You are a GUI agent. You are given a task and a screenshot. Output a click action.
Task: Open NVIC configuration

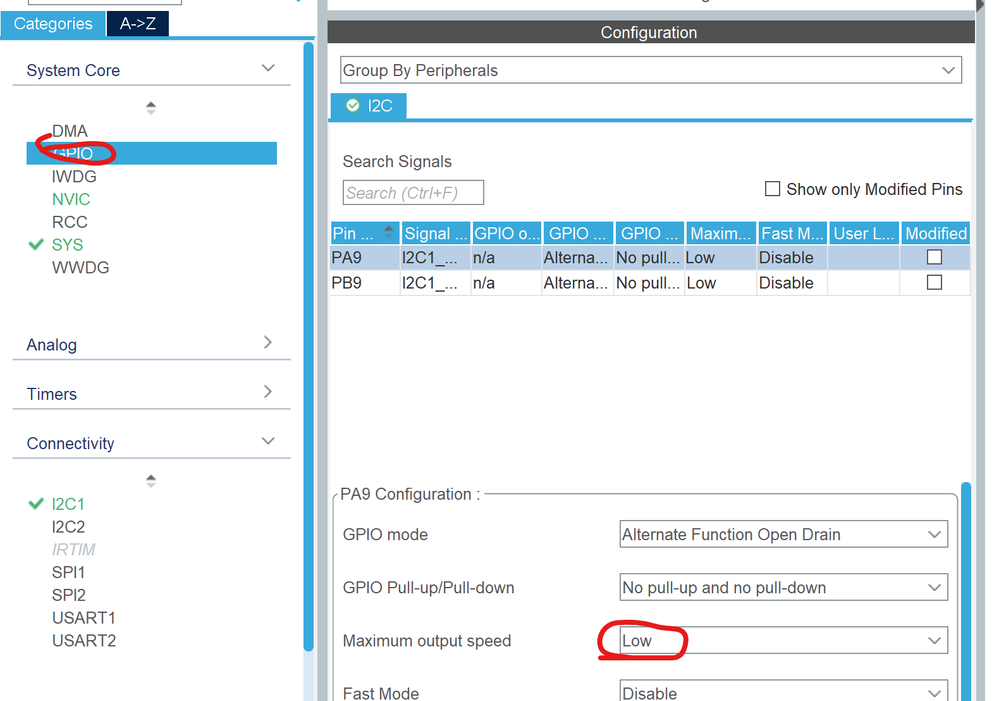point(71,199)
